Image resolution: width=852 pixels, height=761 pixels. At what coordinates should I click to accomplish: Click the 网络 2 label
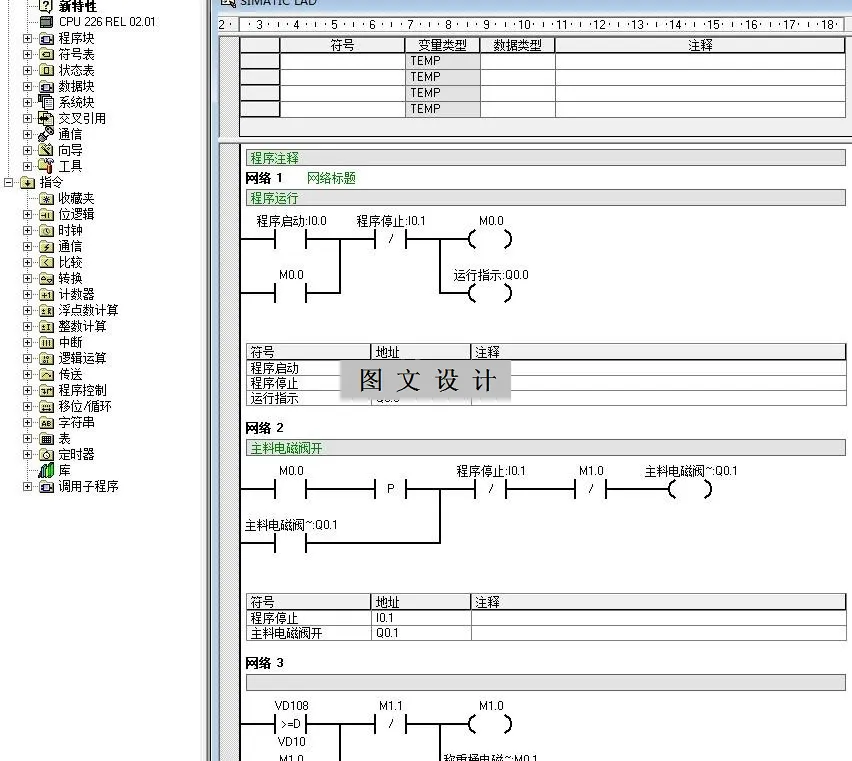tap(264, 428)
